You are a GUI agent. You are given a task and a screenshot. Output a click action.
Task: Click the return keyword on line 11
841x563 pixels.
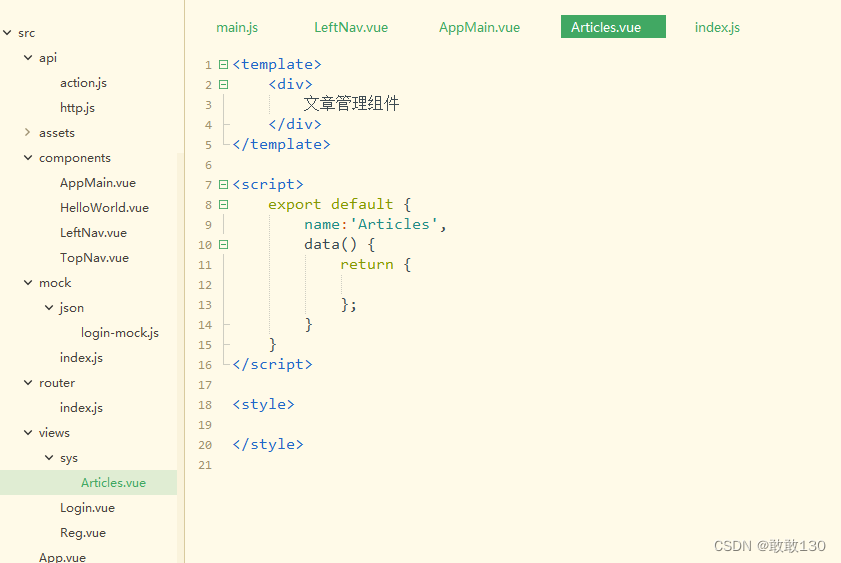pos(367,264)
